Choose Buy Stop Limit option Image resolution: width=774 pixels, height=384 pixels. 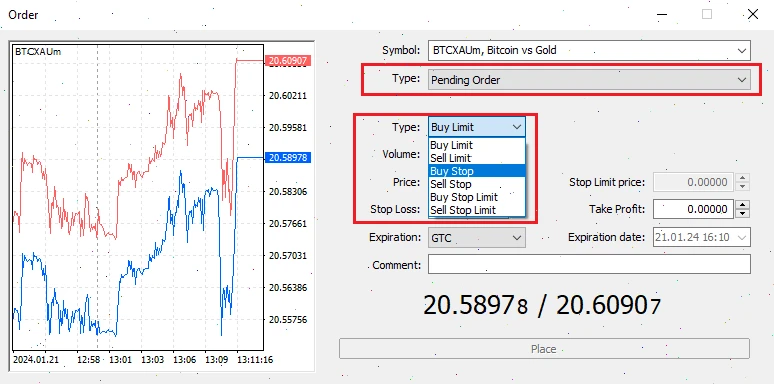tap(476, 197)
